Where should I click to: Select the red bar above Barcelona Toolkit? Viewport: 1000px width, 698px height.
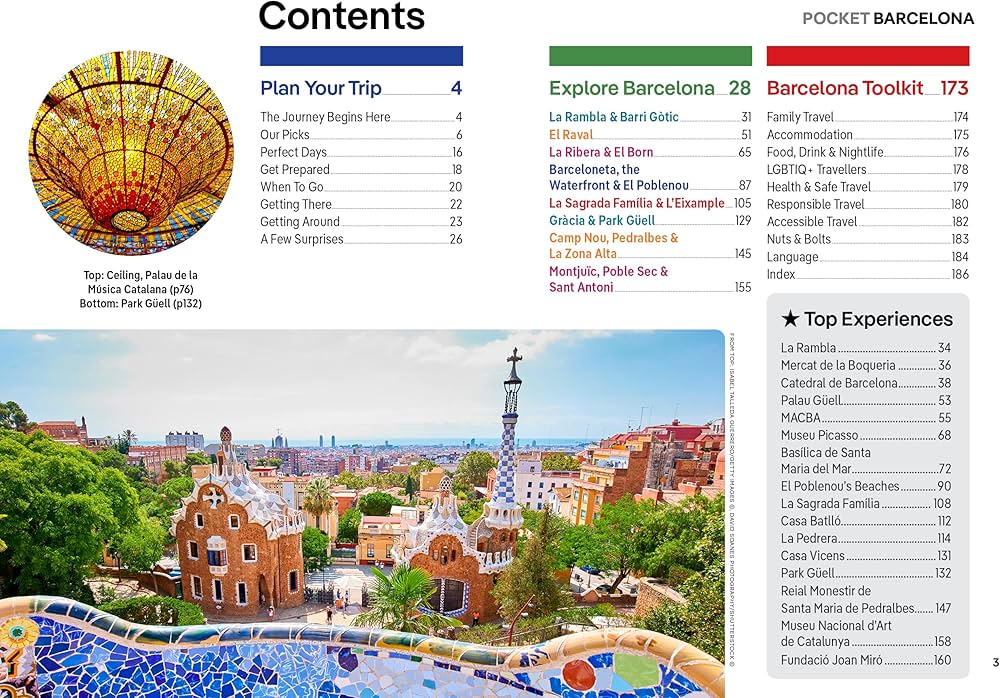[867, 56]
